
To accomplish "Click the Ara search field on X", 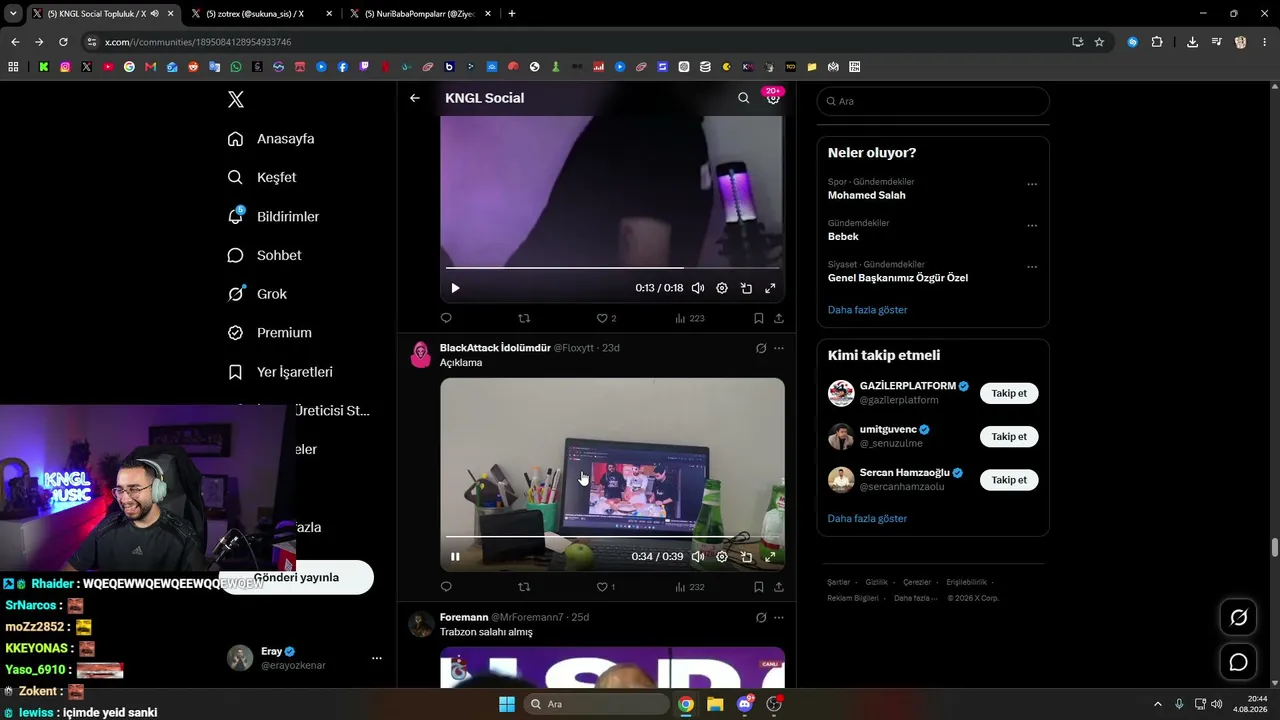I will coord(933,101).
